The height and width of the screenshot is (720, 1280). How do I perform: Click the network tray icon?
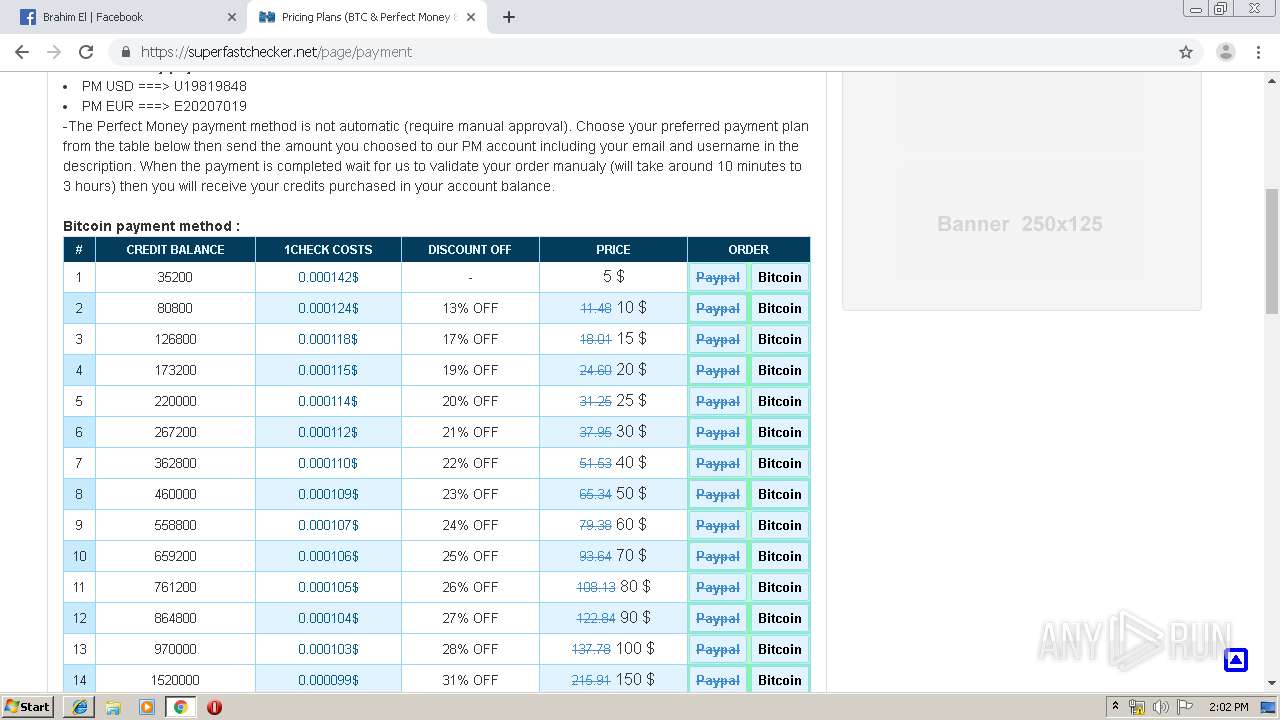(1137, 707)
